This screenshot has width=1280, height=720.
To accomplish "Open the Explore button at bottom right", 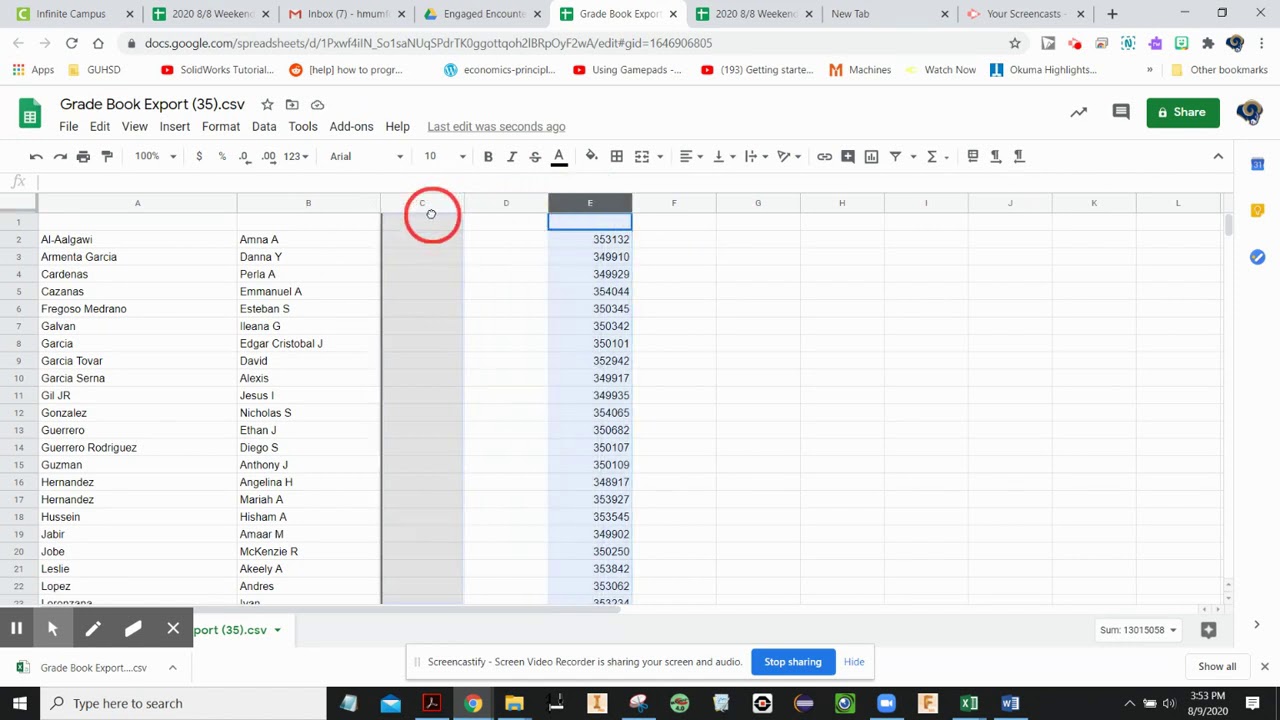I will (1208, 630).
